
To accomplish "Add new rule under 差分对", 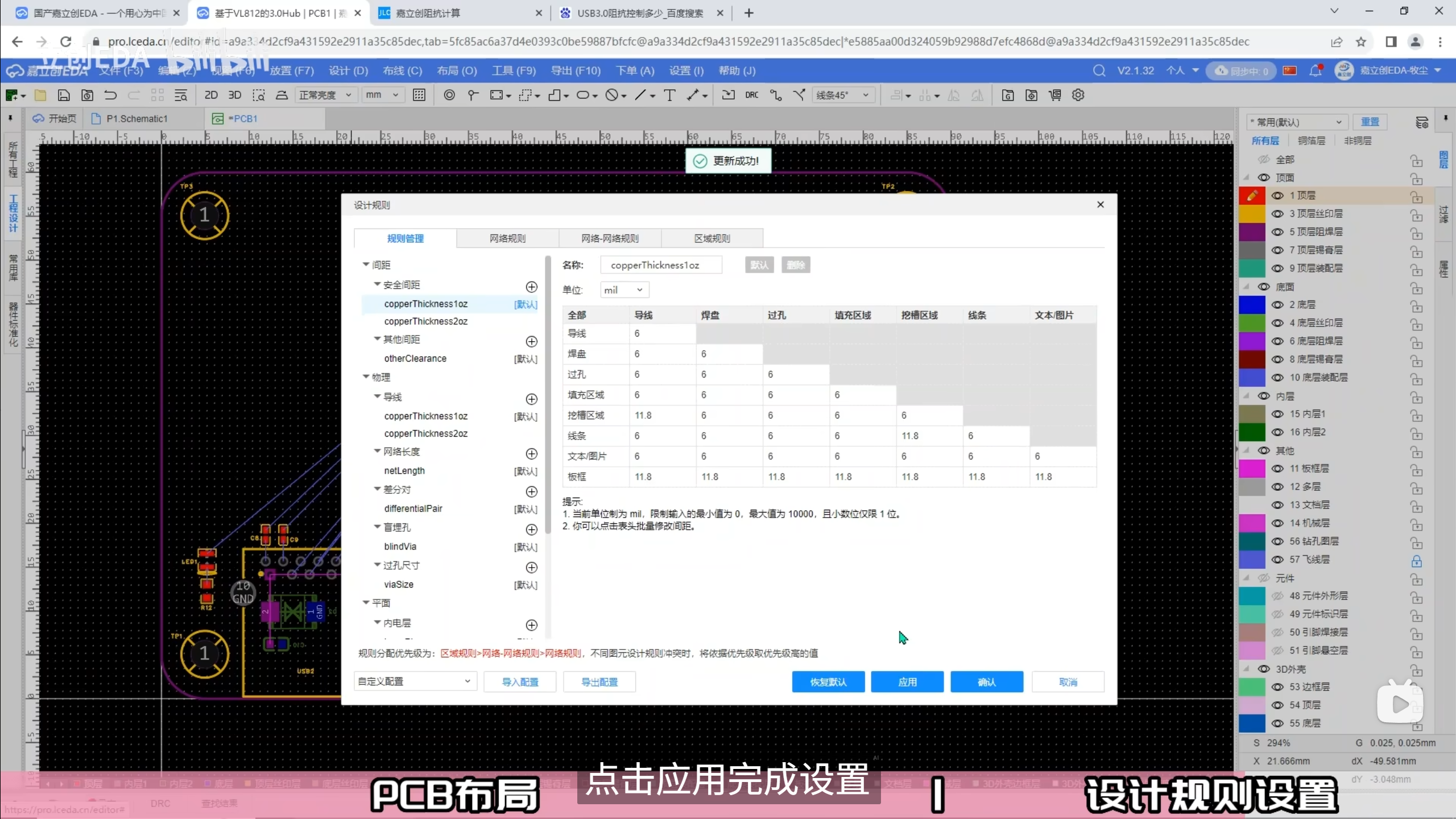I will coord(531,491).
